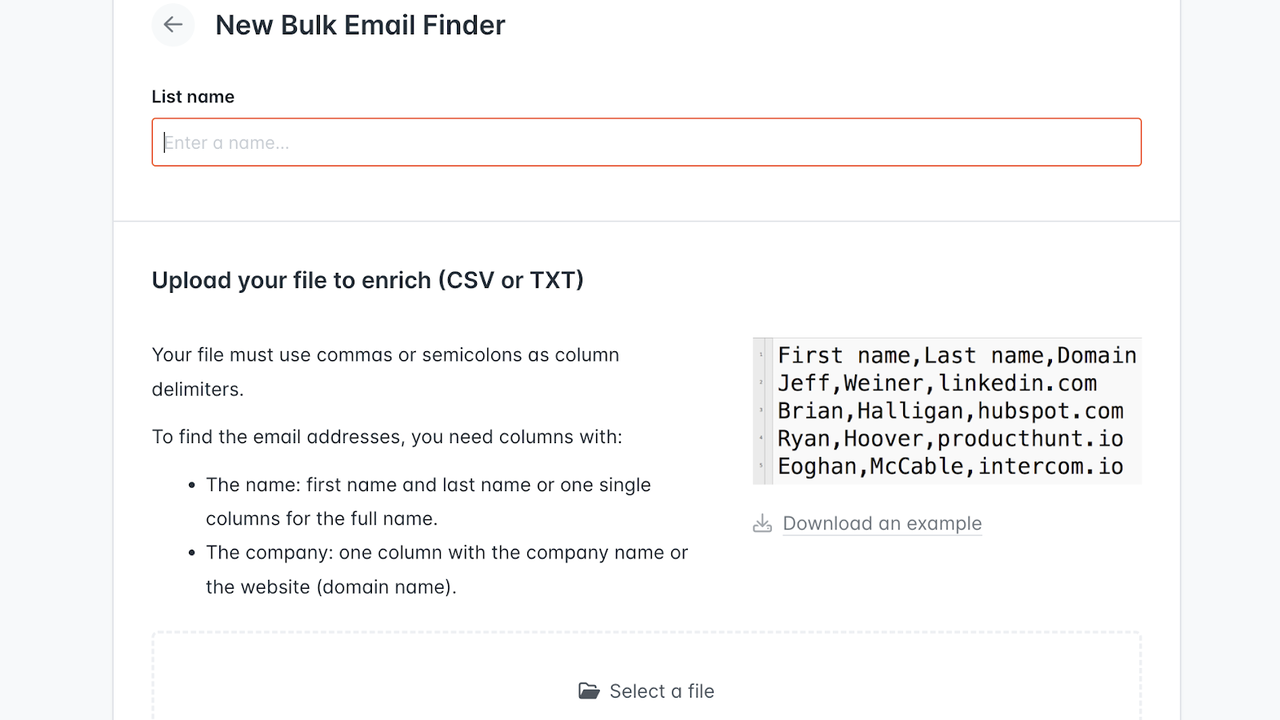Click the example CSV preview's line-number gutter

(763, 411)
